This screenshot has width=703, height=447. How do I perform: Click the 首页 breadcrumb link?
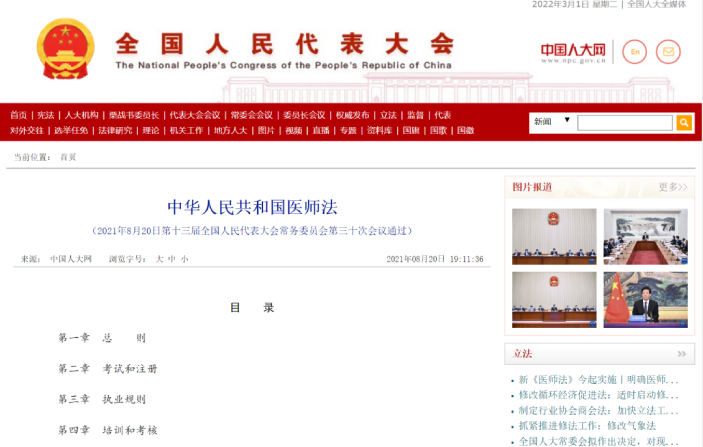[68, 157]
